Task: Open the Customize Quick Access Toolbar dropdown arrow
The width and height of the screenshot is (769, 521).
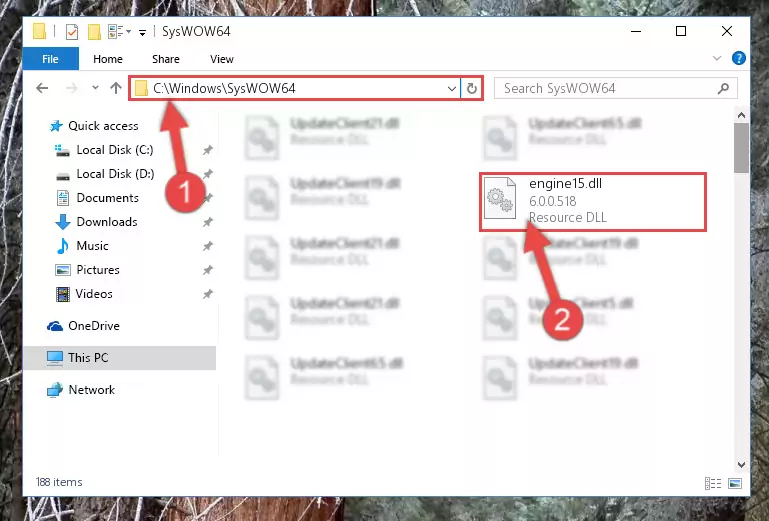Action: 142,33
